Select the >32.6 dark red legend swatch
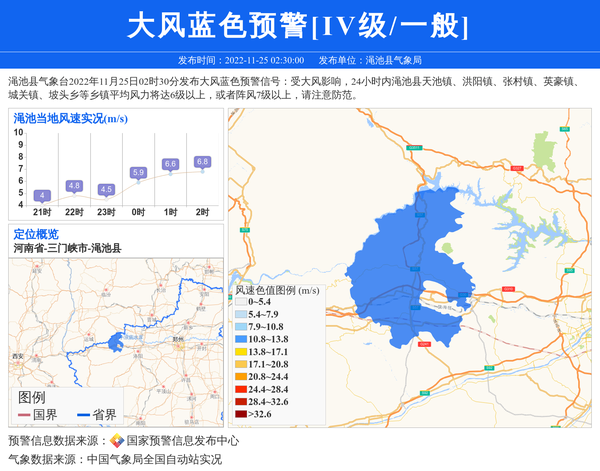This screenshot has height=471, width=600. pos(240,414)
